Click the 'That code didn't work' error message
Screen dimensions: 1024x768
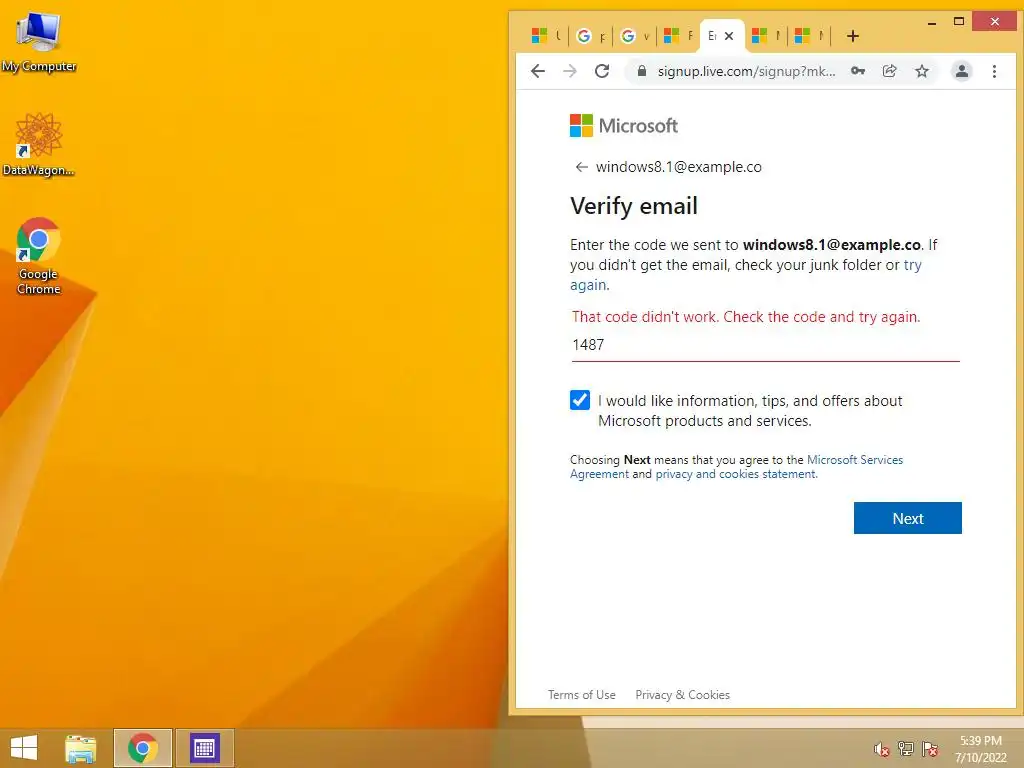pyautogui.click(x=746, y=317)
